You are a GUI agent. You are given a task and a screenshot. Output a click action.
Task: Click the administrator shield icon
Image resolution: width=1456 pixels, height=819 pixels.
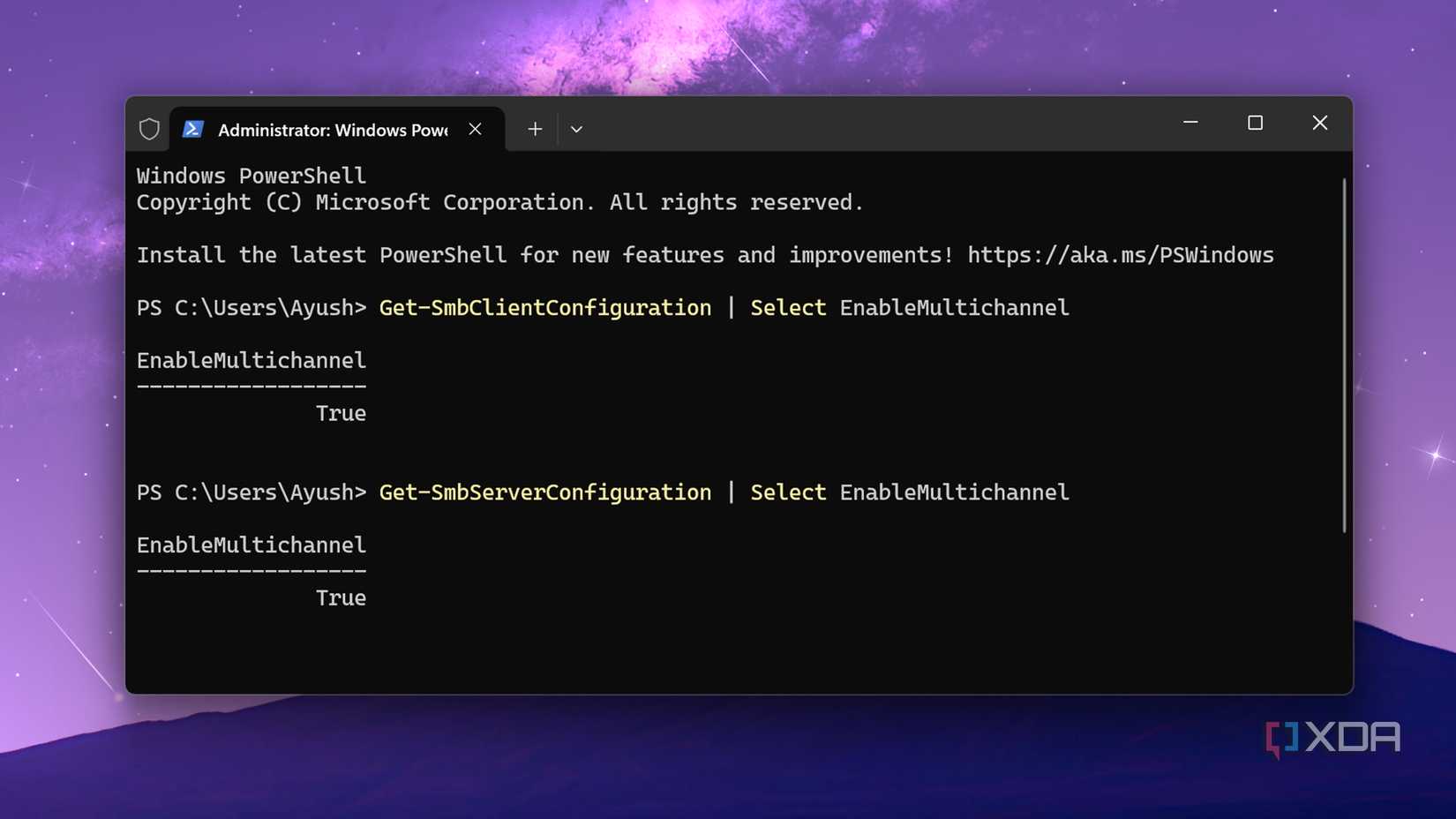pyautogui.click(x=149, y=129)
